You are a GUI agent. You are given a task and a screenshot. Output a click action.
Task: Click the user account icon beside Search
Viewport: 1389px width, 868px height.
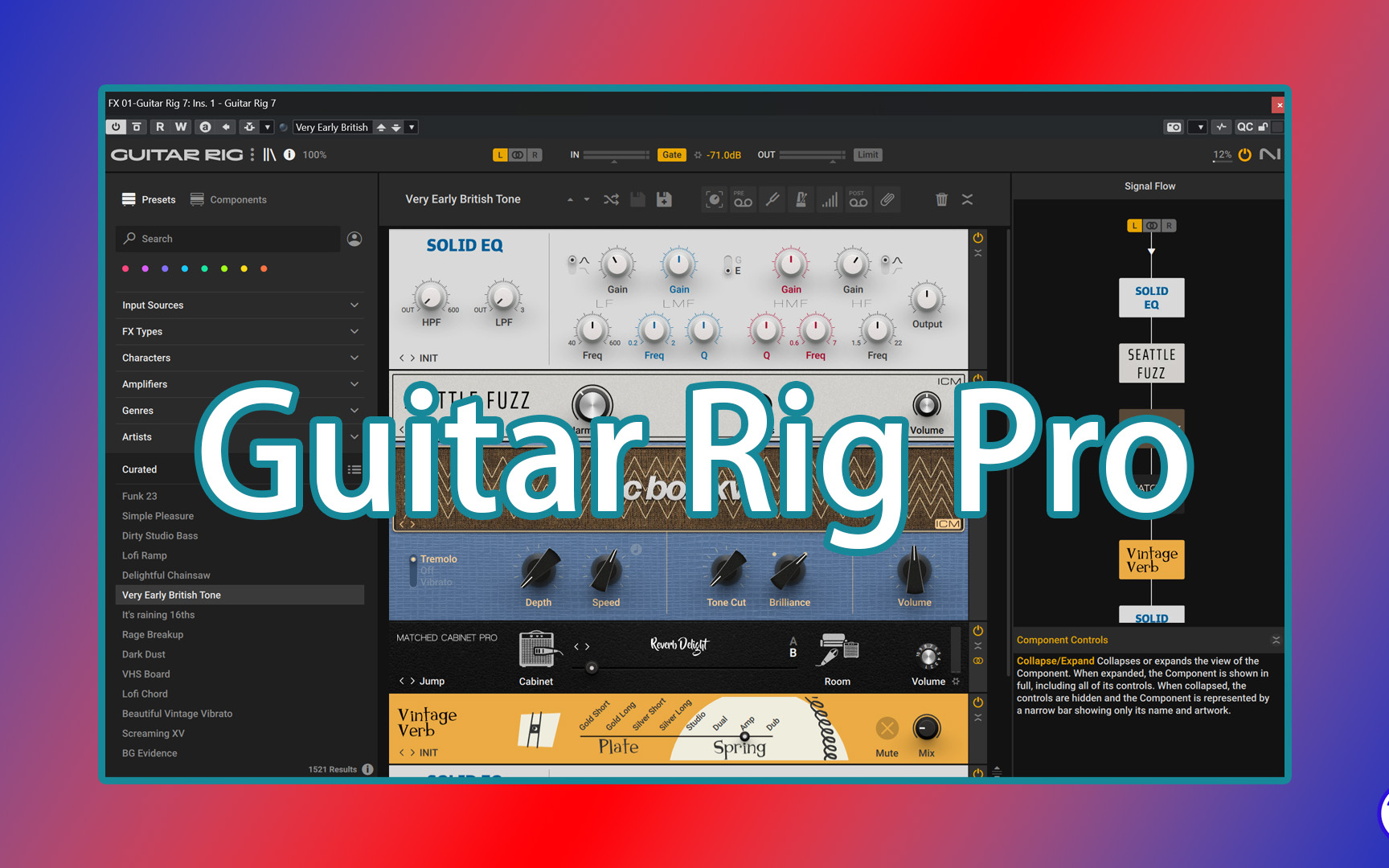click(354, 239)
